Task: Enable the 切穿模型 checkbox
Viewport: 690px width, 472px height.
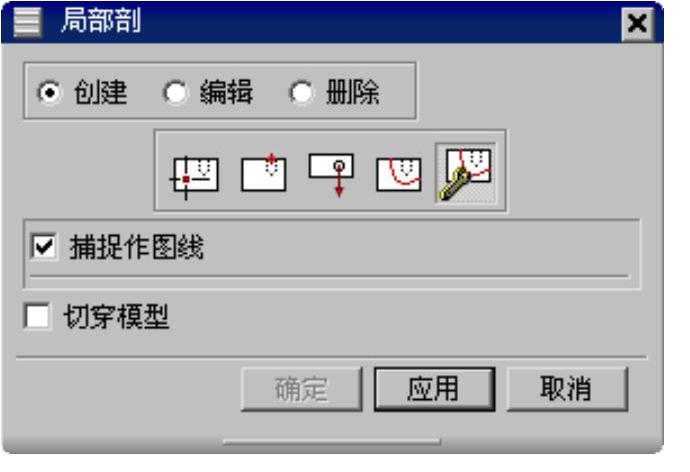Action: click(37, 316)
